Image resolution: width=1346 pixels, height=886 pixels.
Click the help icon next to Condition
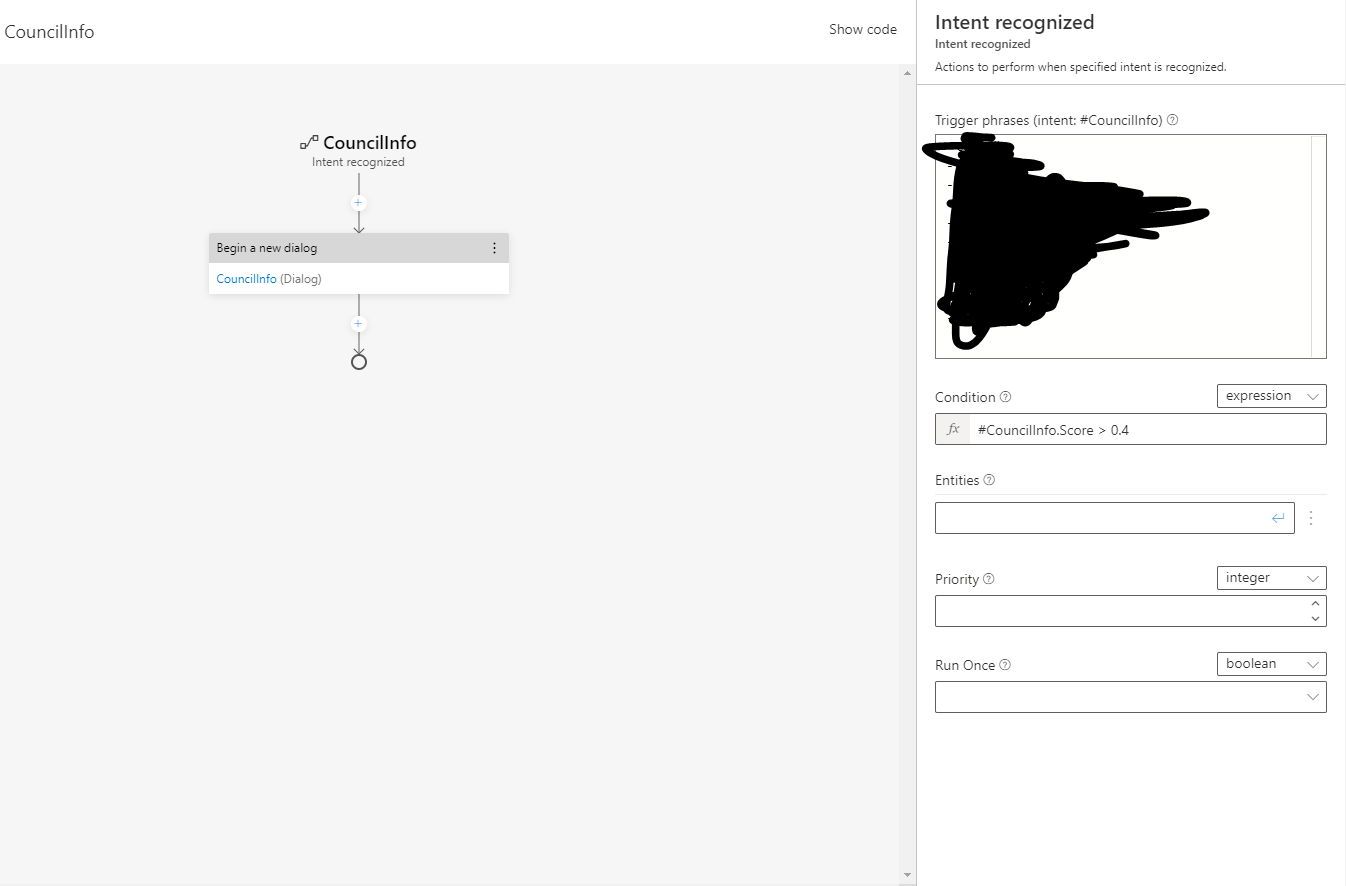coord(1005,396)
